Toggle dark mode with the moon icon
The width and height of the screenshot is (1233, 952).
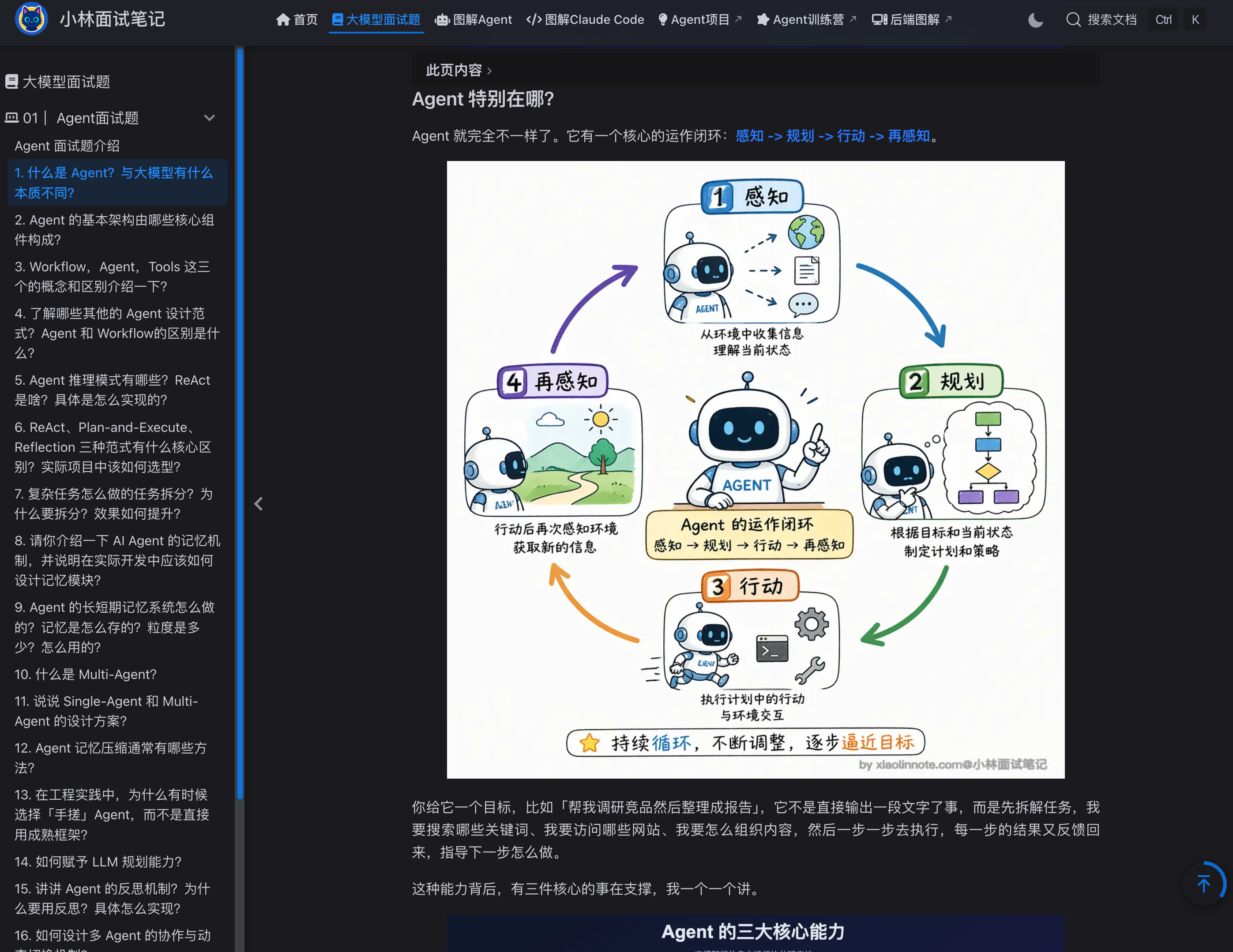pyautogui.click(x=1035, y=20)
